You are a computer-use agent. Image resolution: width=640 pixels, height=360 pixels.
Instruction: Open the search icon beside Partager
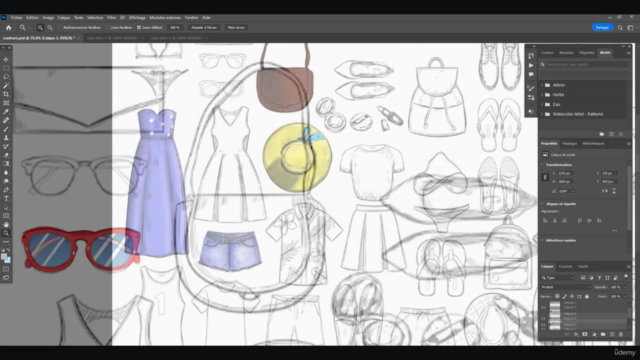click(620, 27)
